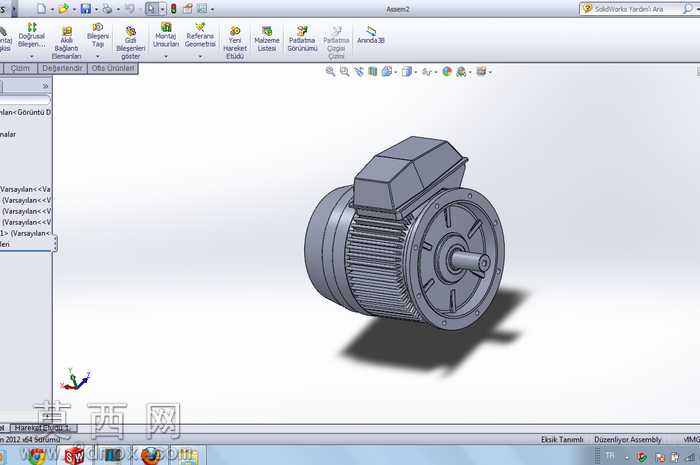Image resolution: width=700 pixels, height=465 pixels.
Task: Open Google Chrome from the taskbar
Action: tap(36, 455)
